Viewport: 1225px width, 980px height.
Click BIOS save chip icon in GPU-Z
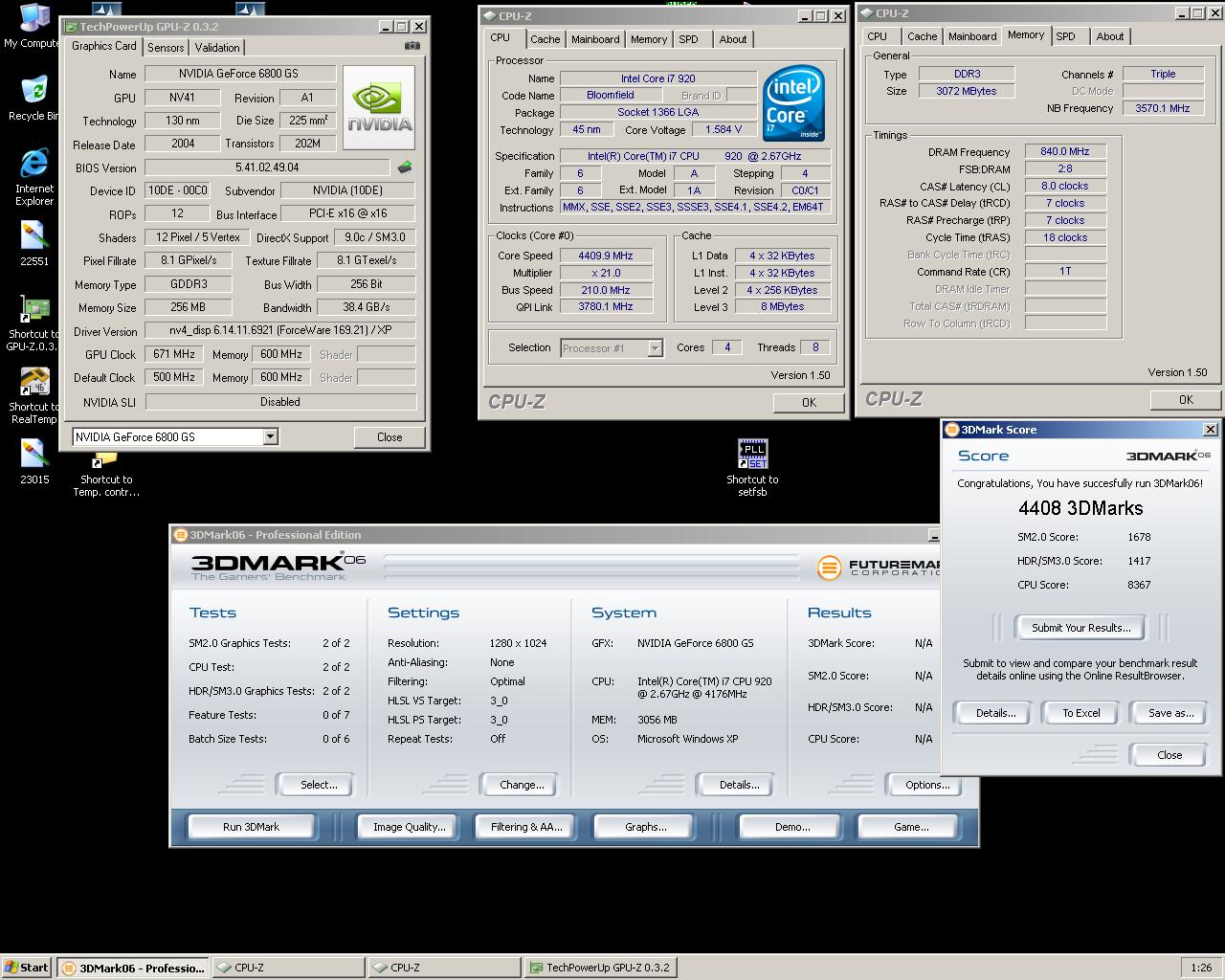click(405, 167)
